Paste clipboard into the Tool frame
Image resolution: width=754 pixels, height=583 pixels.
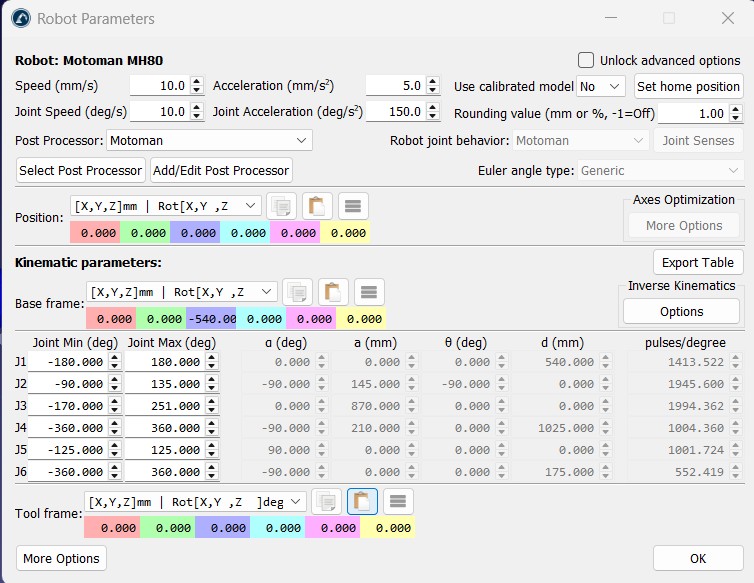click(362, 501)
